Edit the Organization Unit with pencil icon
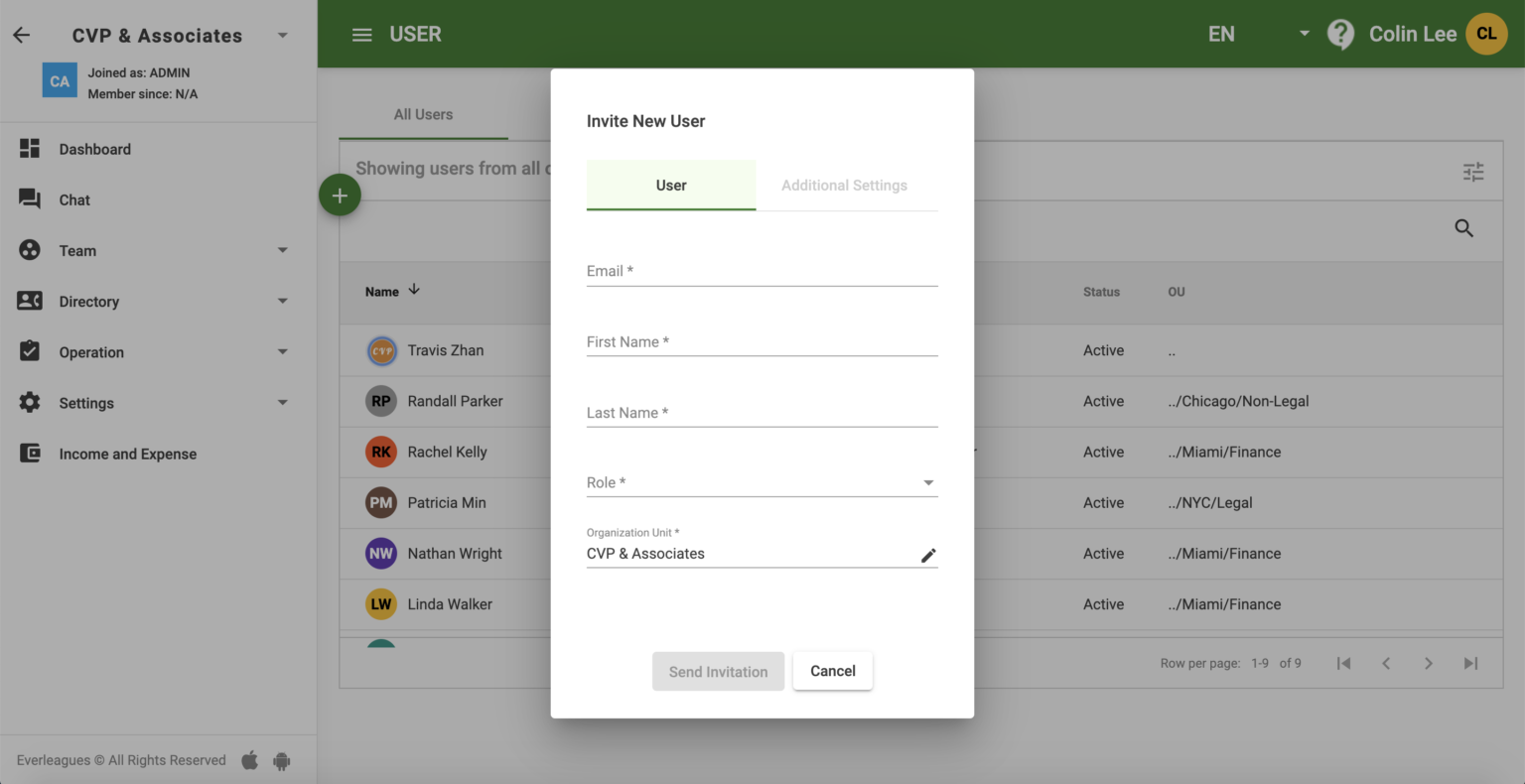1525x784 pixels. [x=928, y=555]
